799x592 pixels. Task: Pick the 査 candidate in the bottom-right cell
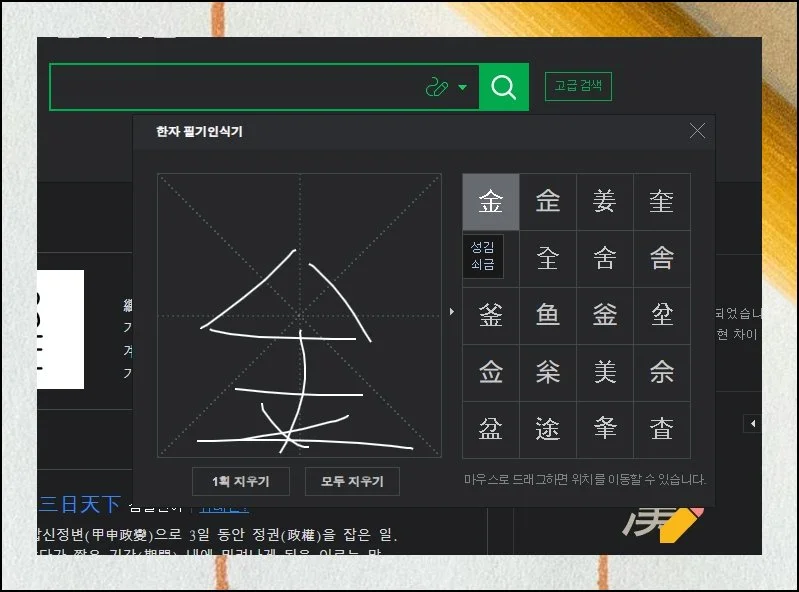click(x=661, y=430)
